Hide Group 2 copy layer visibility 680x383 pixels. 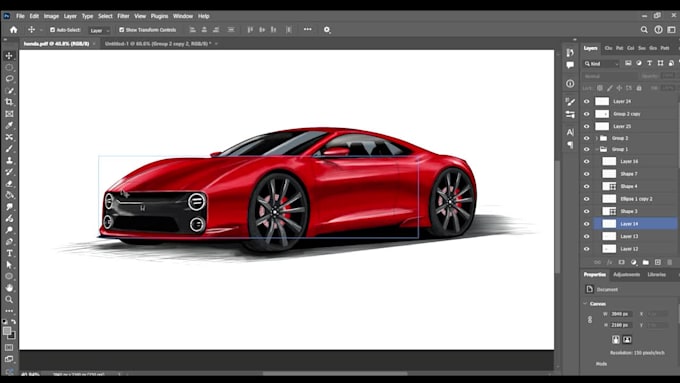coord(587,114)
